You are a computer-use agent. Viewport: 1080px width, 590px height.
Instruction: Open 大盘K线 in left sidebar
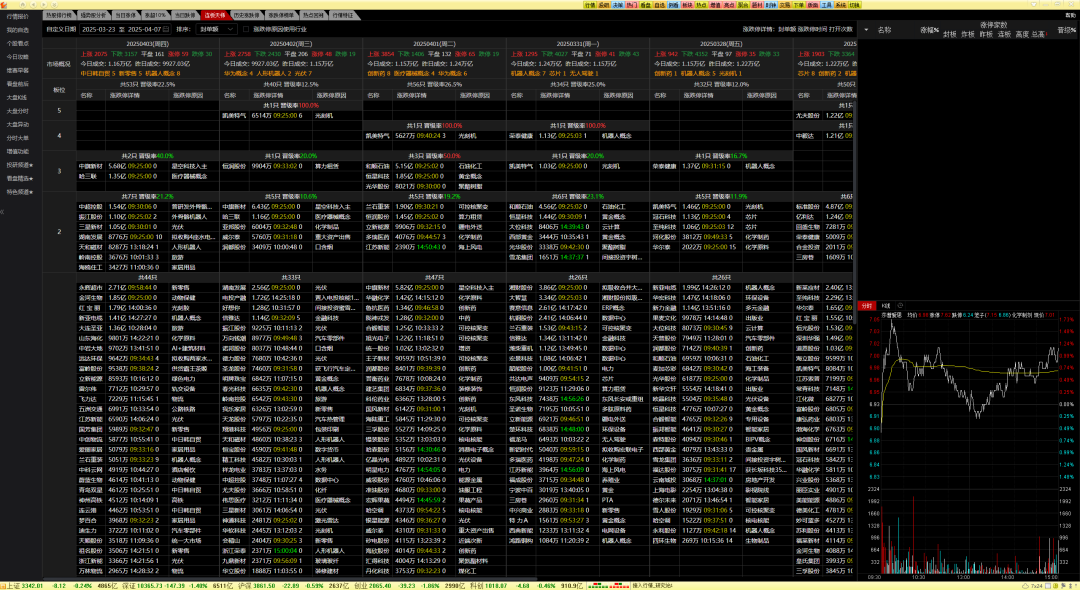[x=18, y=98]
